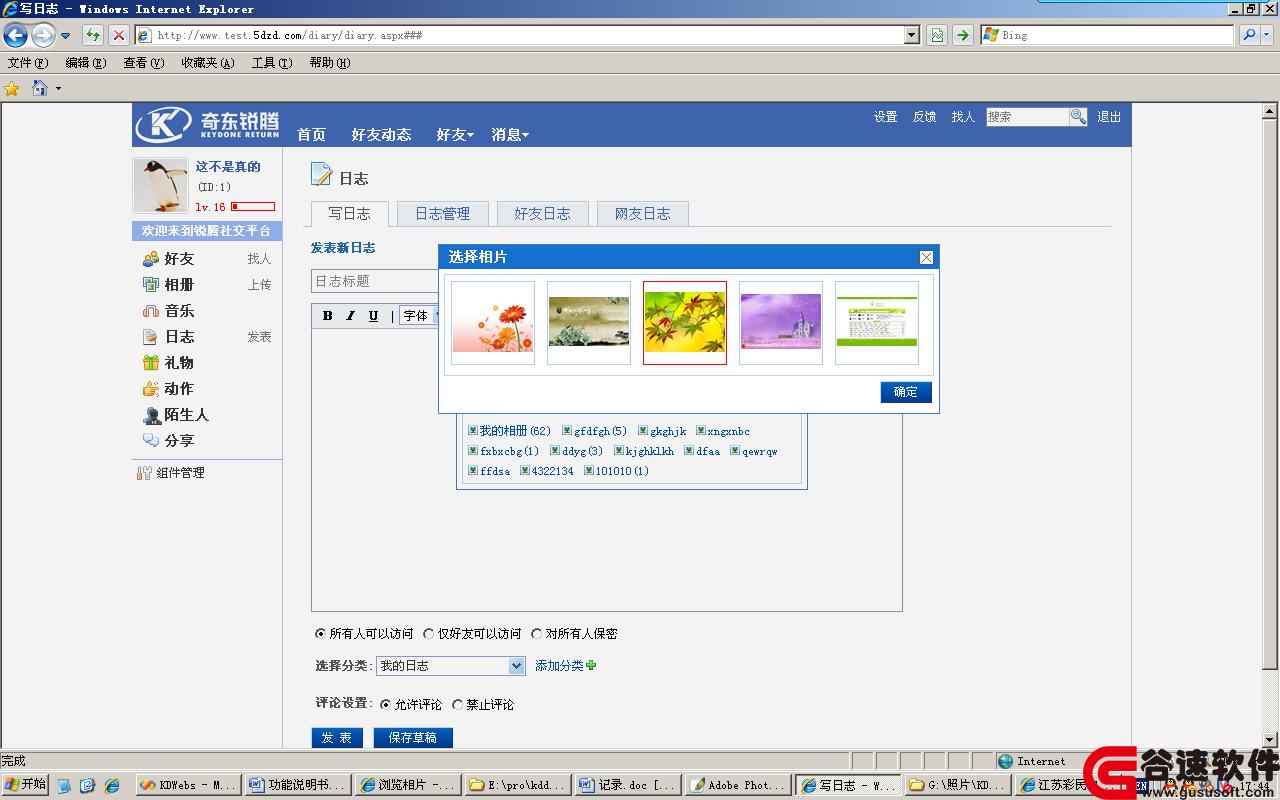Open the 文件(F) menu
Viewport: 1280px width, 800px height.
[28, 63]
